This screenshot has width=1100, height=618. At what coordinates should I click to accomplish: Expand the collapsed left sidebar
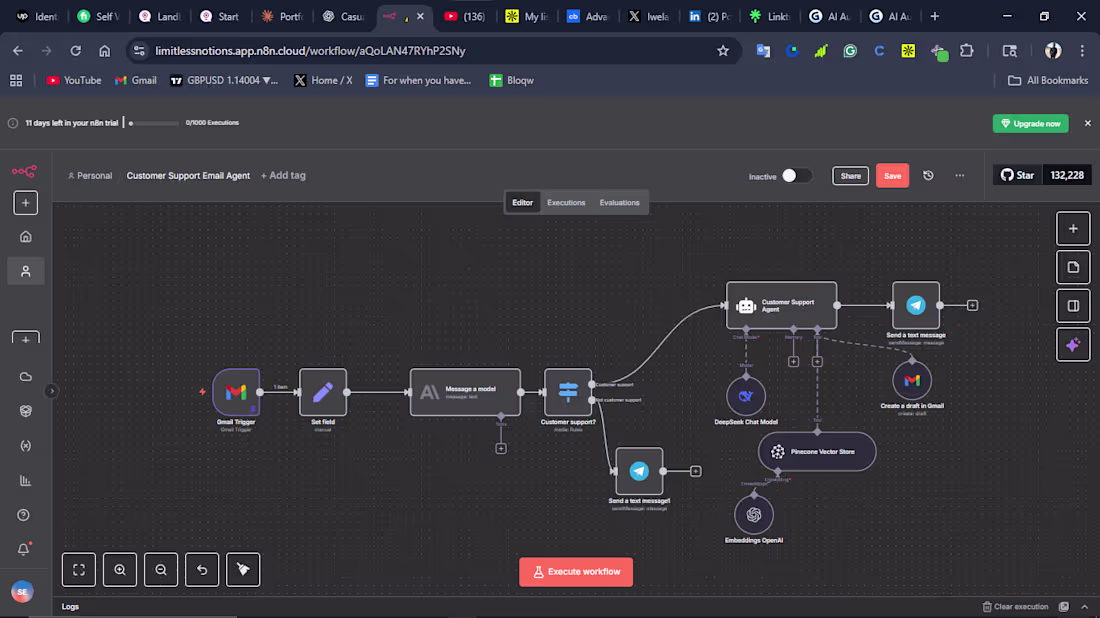(x=52, y=391)
